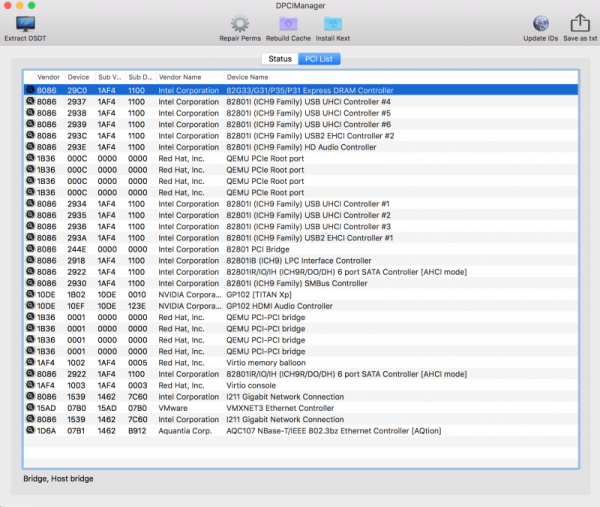The image size is (600, 507).
Task: Switch to the Status tab
Action: [x=280, y=59]
